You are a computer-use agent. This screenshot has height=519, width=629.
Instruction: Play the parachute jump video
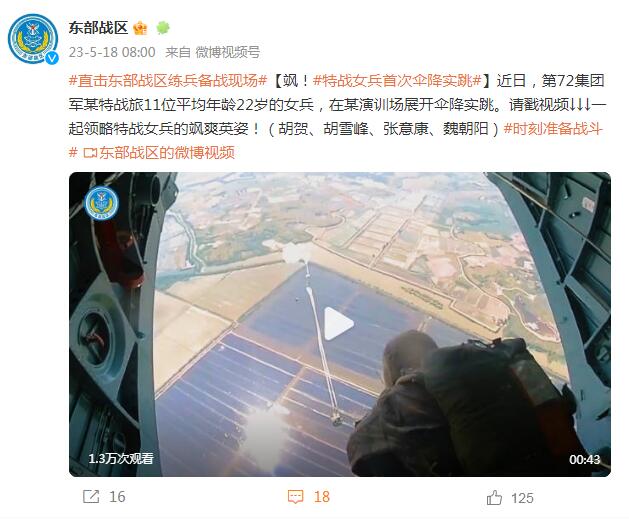tap(339, 324)
